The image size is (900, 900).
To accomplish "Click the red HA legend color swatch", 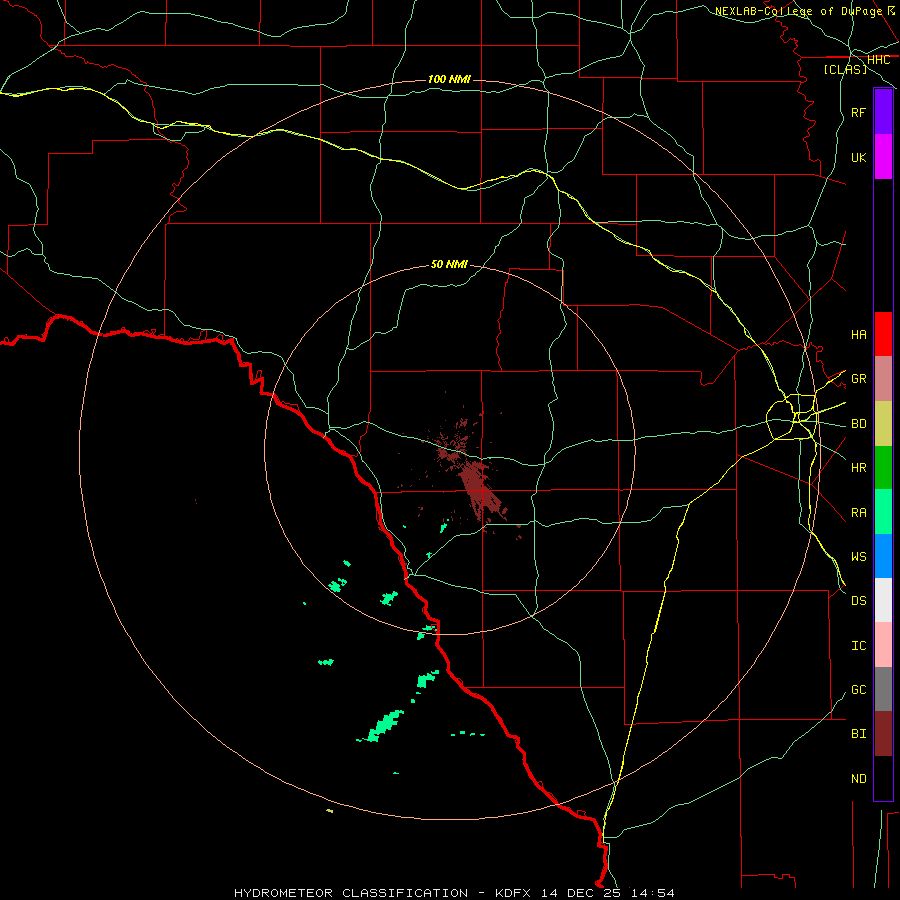I will coord(883,334).
